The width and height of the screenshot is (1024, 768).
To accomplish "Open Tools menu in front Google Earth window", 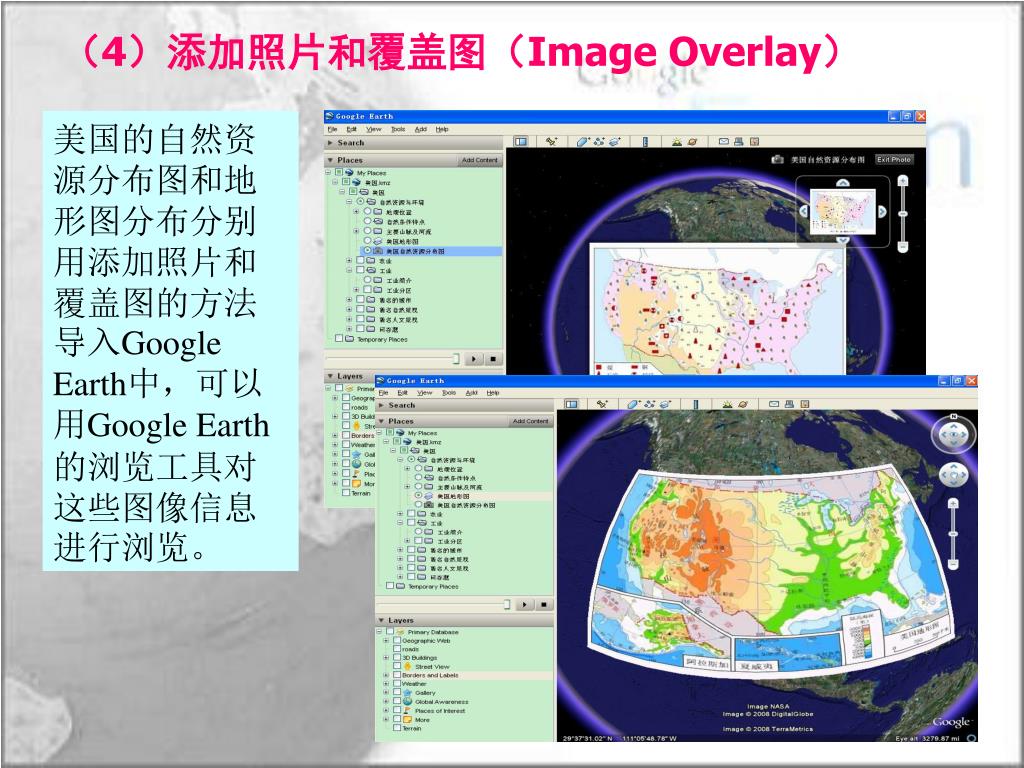I will point(449,392).
